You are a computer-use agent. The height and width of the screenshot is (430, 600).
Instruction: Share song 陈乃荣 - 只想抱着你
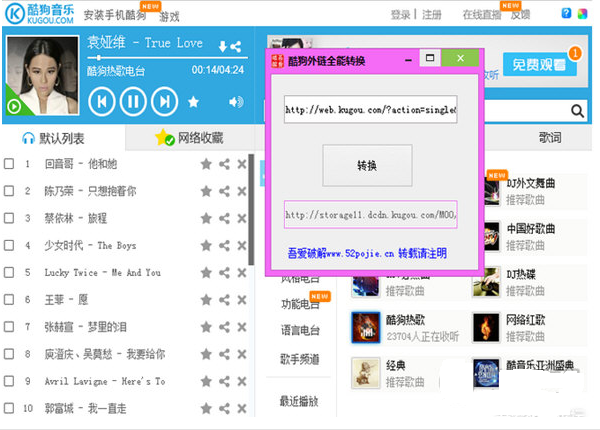224,191
